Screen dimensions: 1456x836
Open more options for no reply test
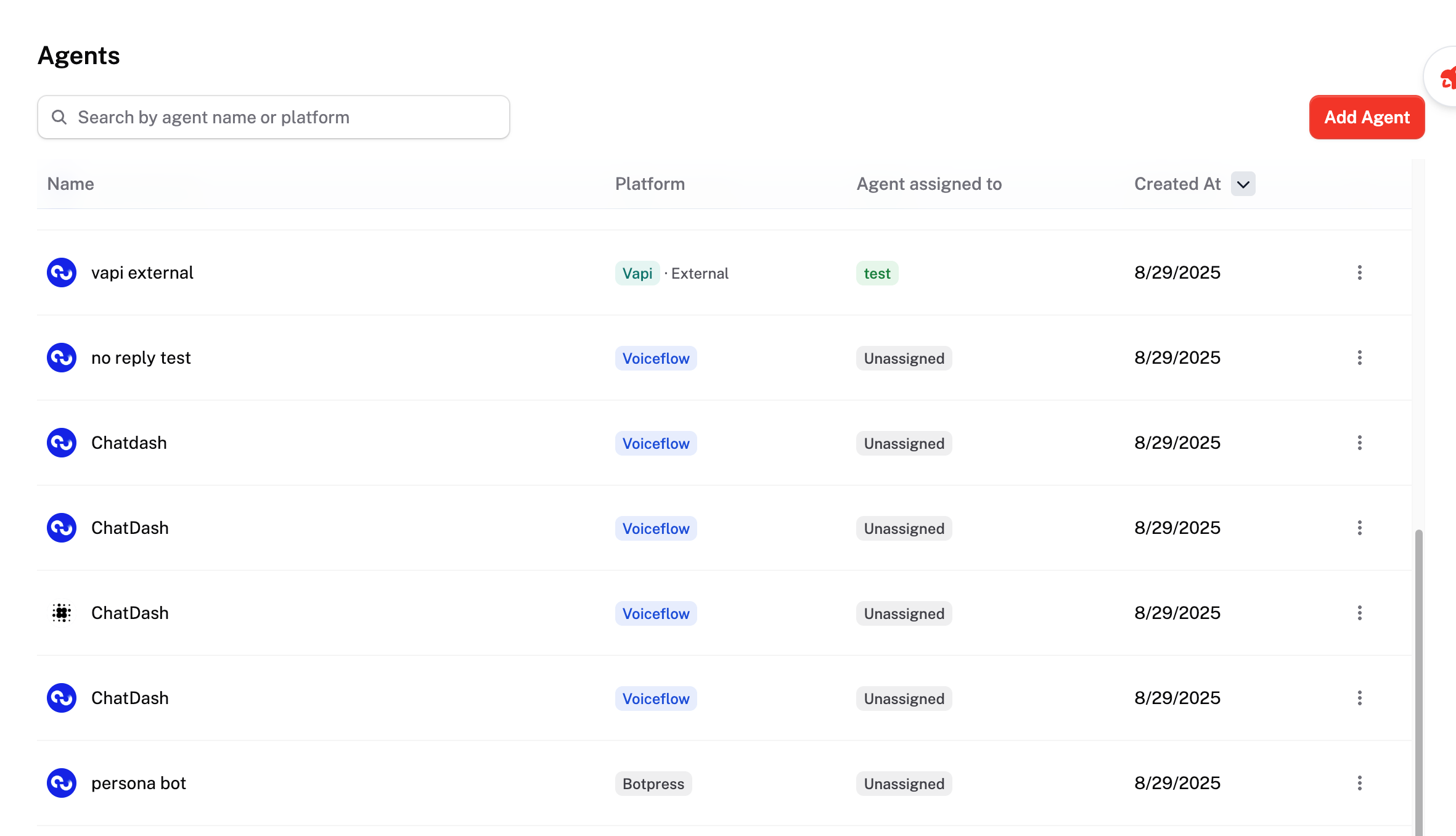[1360, 358]
